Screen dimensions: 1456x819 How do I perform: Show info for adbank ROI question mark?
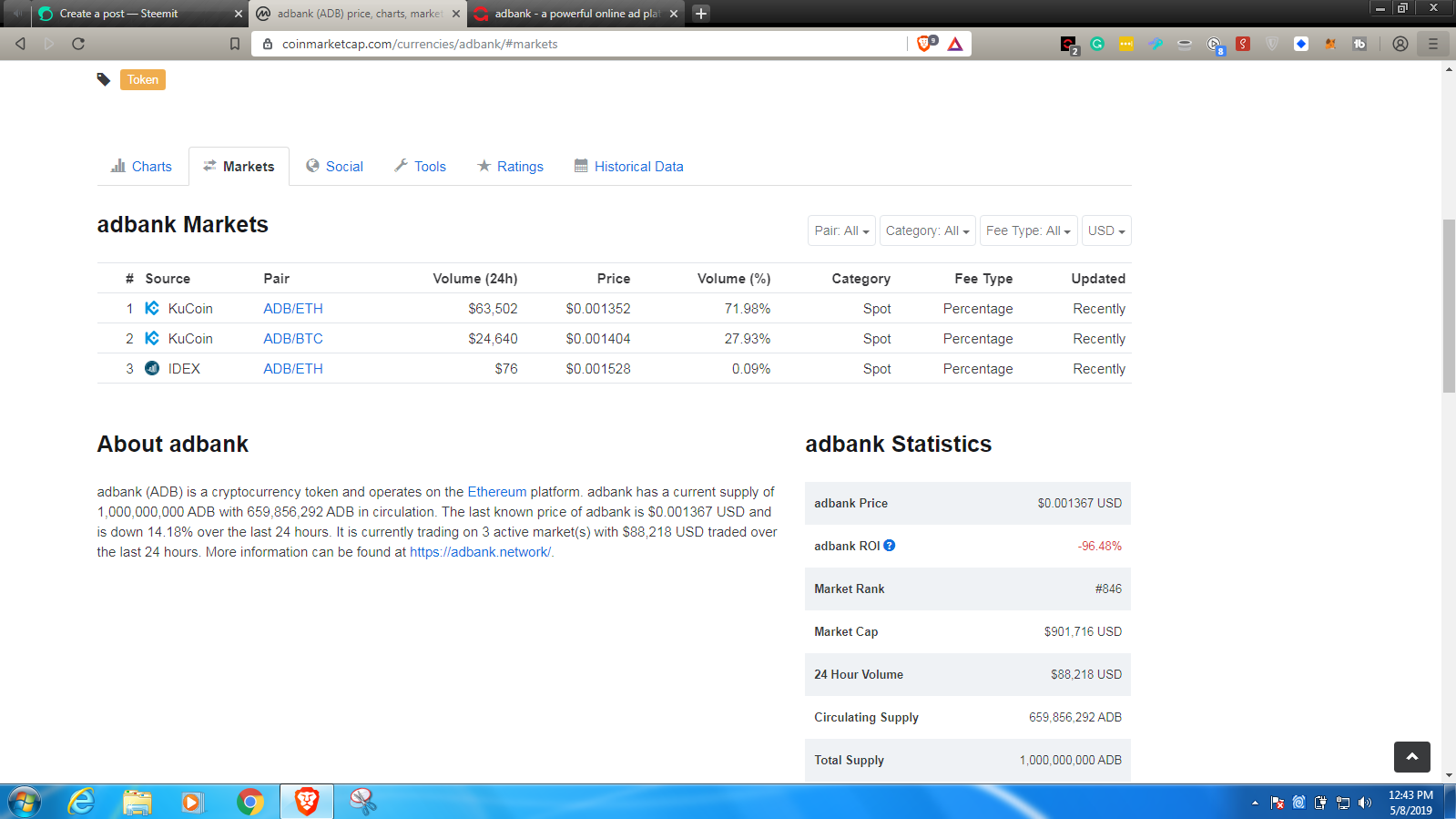point(890,546)
